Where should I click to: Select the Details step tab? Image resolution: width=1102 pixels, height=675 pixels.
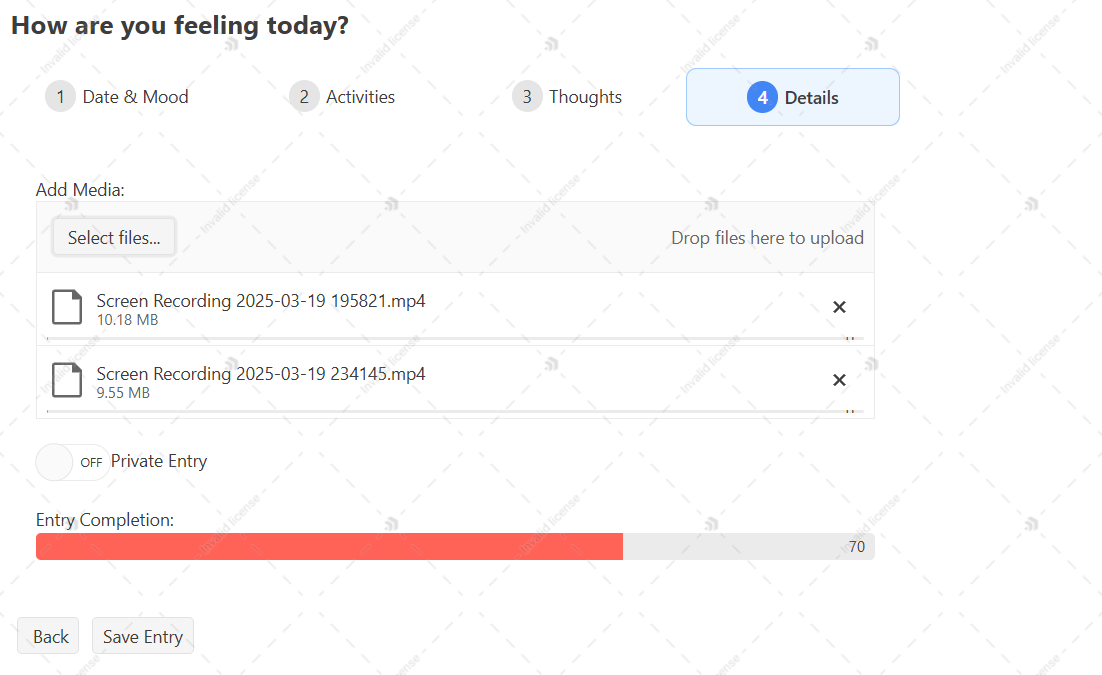click(793, 97)
